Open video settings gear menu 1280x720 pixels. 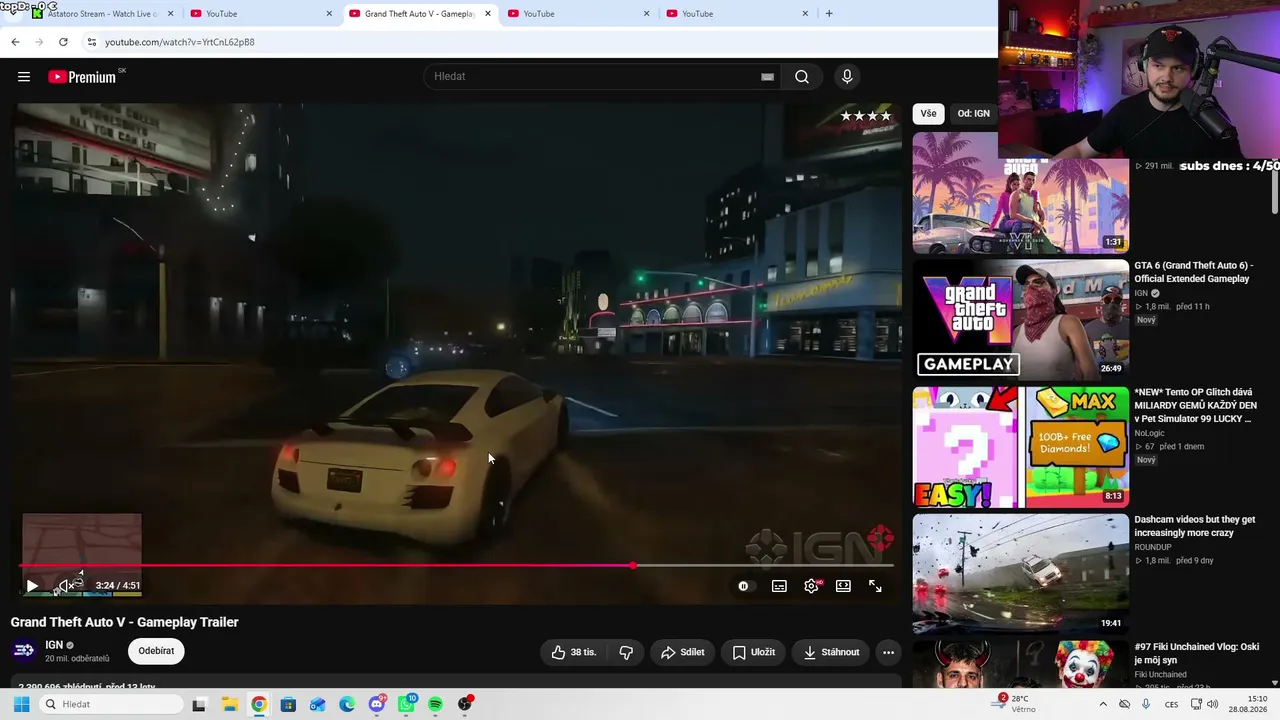coord(811,586)
